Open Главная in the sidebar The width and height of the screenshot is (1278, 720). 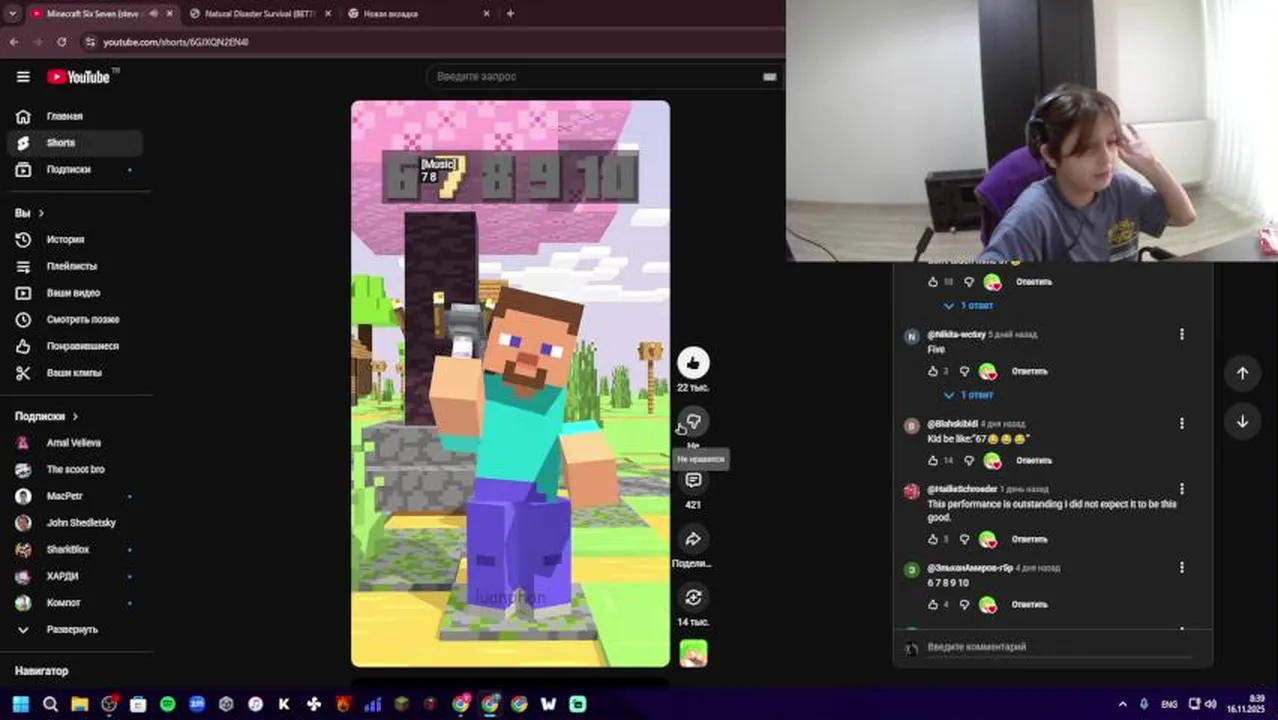click(75, 116)
